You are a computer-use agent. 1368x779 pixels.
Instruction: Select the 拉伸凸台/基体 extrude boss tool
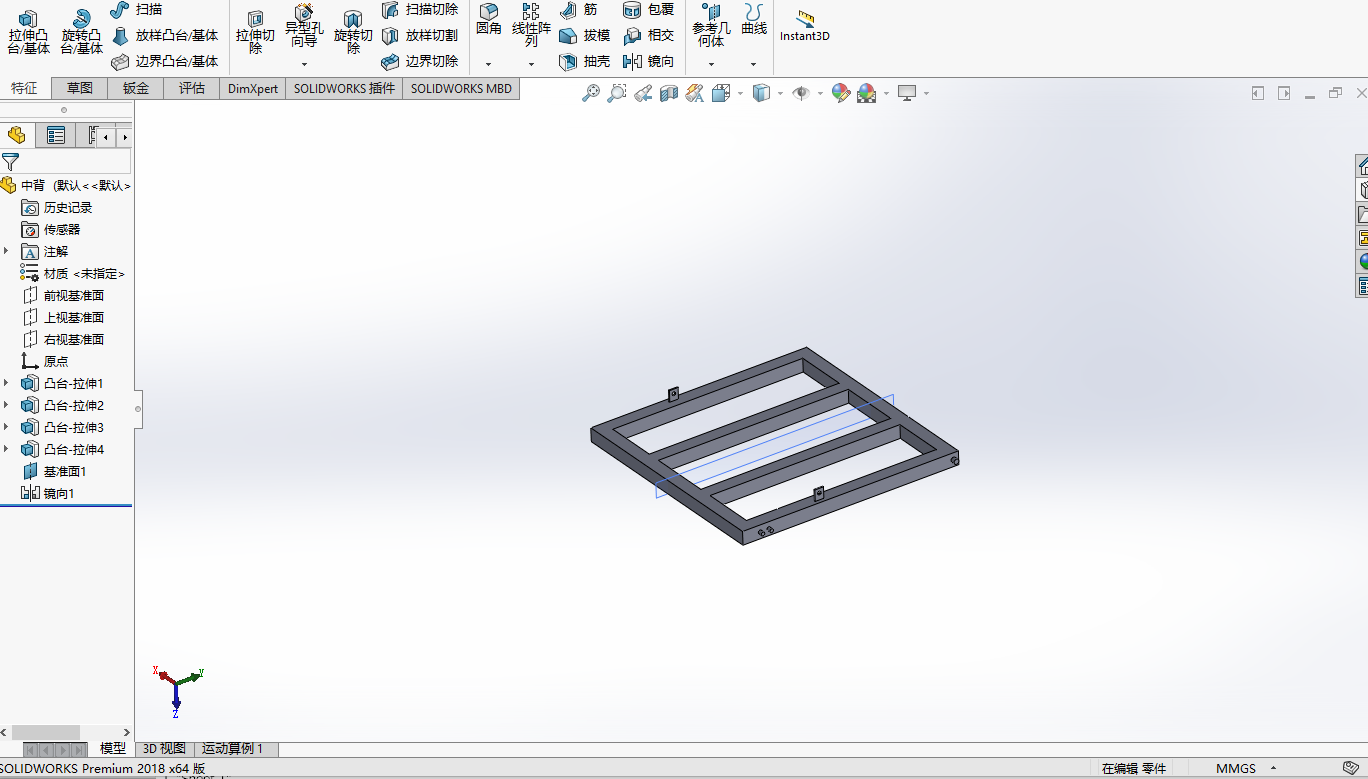tap(29, 33)
